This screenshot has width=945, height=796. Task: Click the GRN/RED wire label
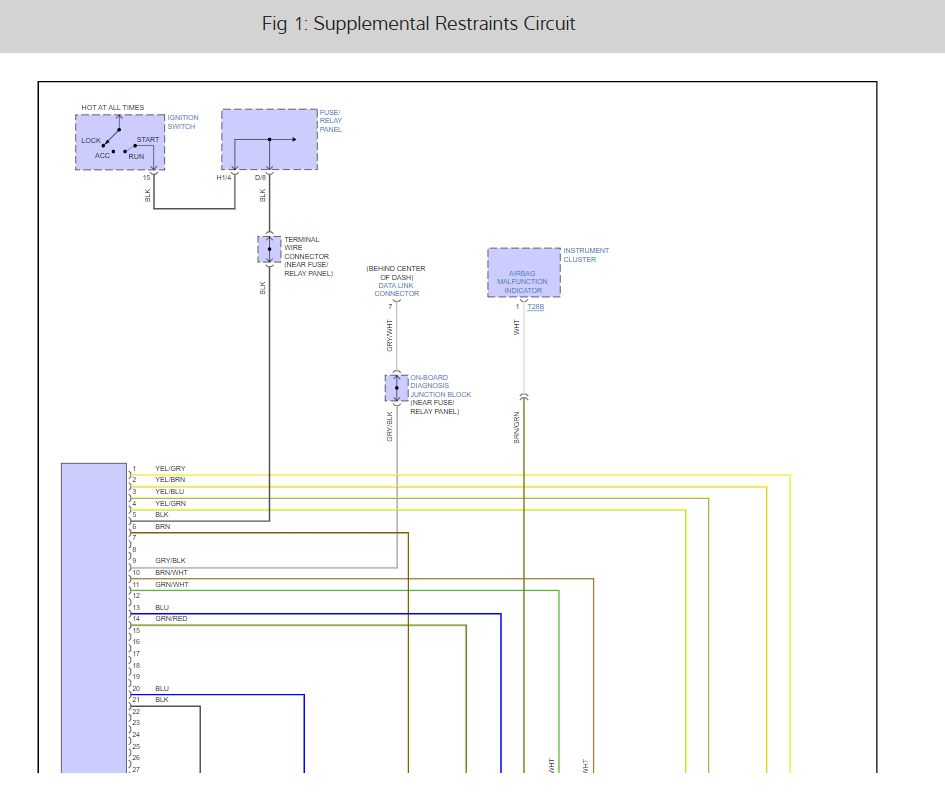171,619
